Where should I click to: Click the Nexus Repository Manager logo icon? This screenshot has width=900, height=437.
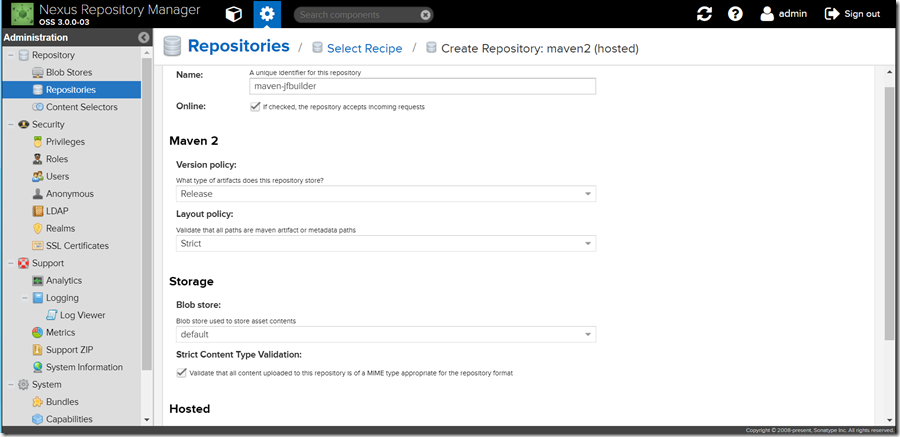coord(22,14)
